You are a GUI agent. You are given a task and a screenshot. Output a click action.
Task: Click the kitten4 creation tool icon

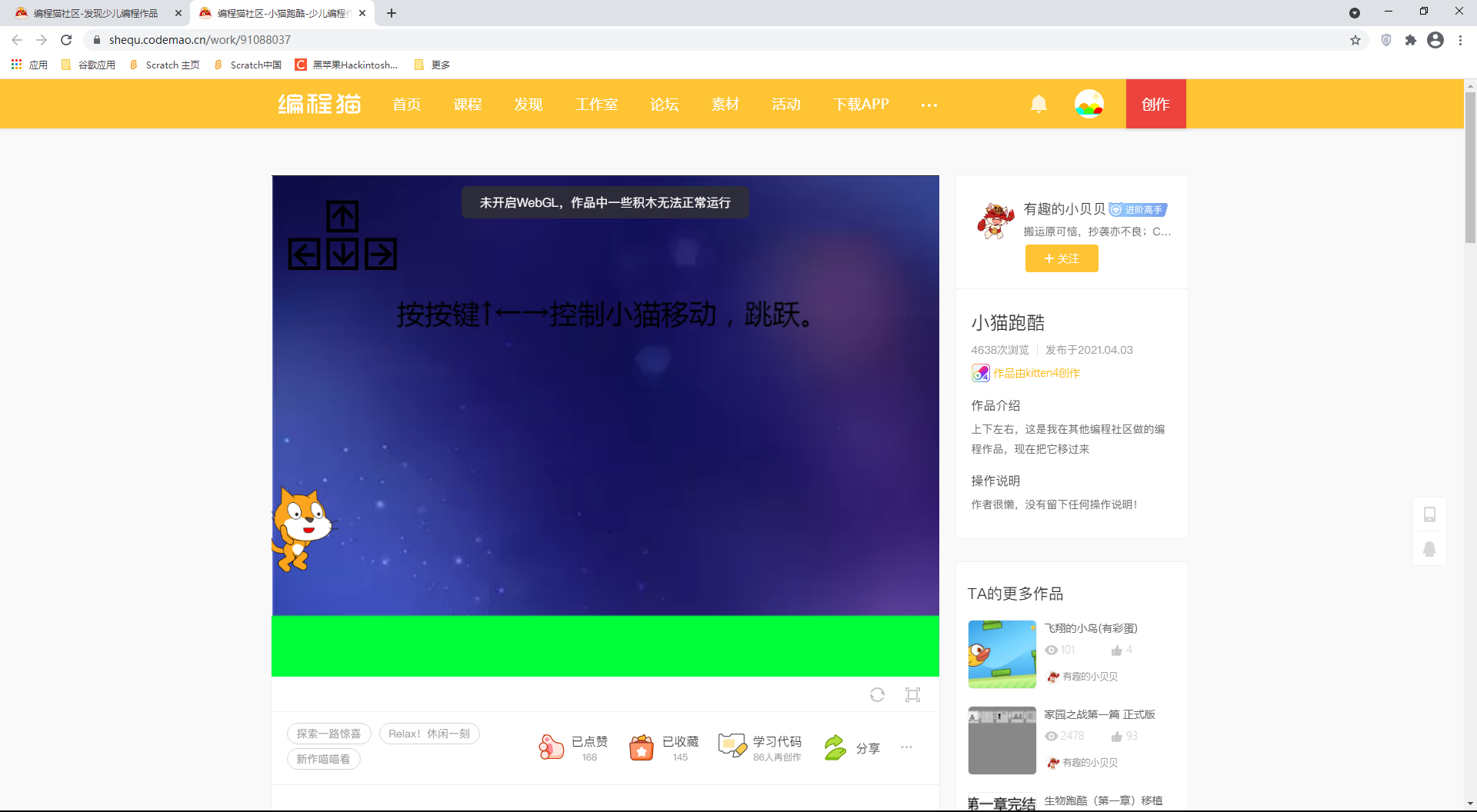pyautogui.click(x=980, y=374)
